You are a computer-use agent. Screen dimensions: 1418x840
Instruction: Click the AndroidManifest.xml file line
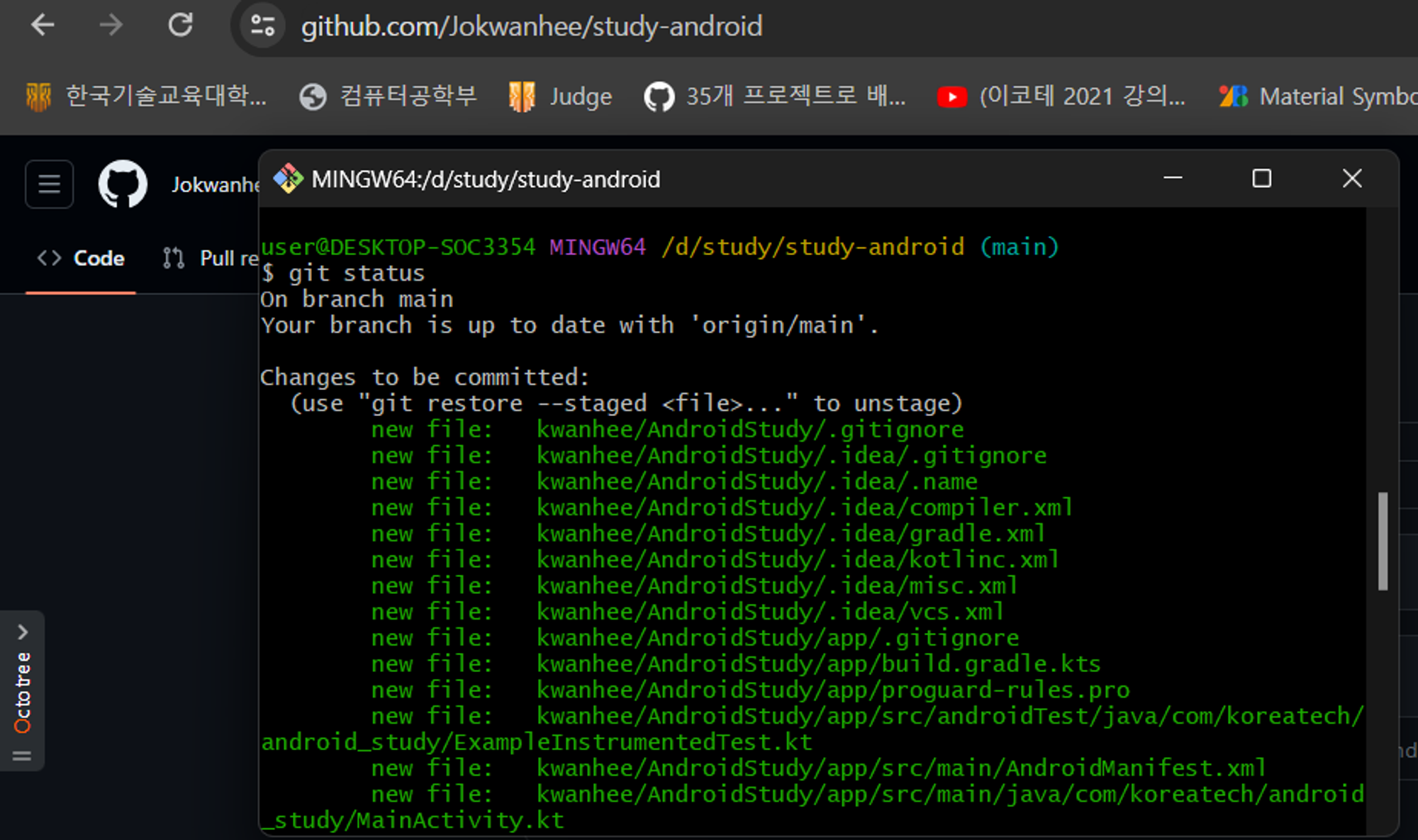[819, 768]
